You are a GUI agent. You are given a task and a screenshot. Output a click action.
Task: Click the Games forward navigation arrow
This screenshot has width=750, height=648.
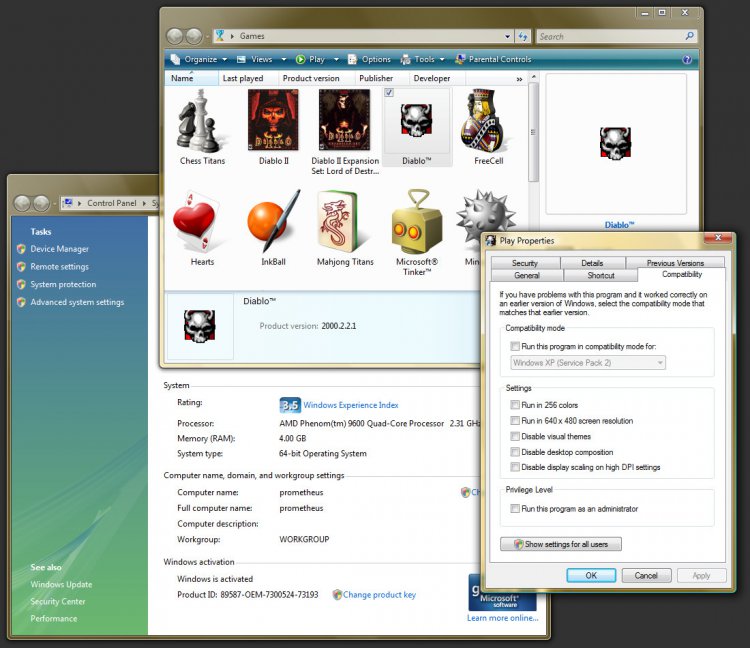[x=194, y=36]
